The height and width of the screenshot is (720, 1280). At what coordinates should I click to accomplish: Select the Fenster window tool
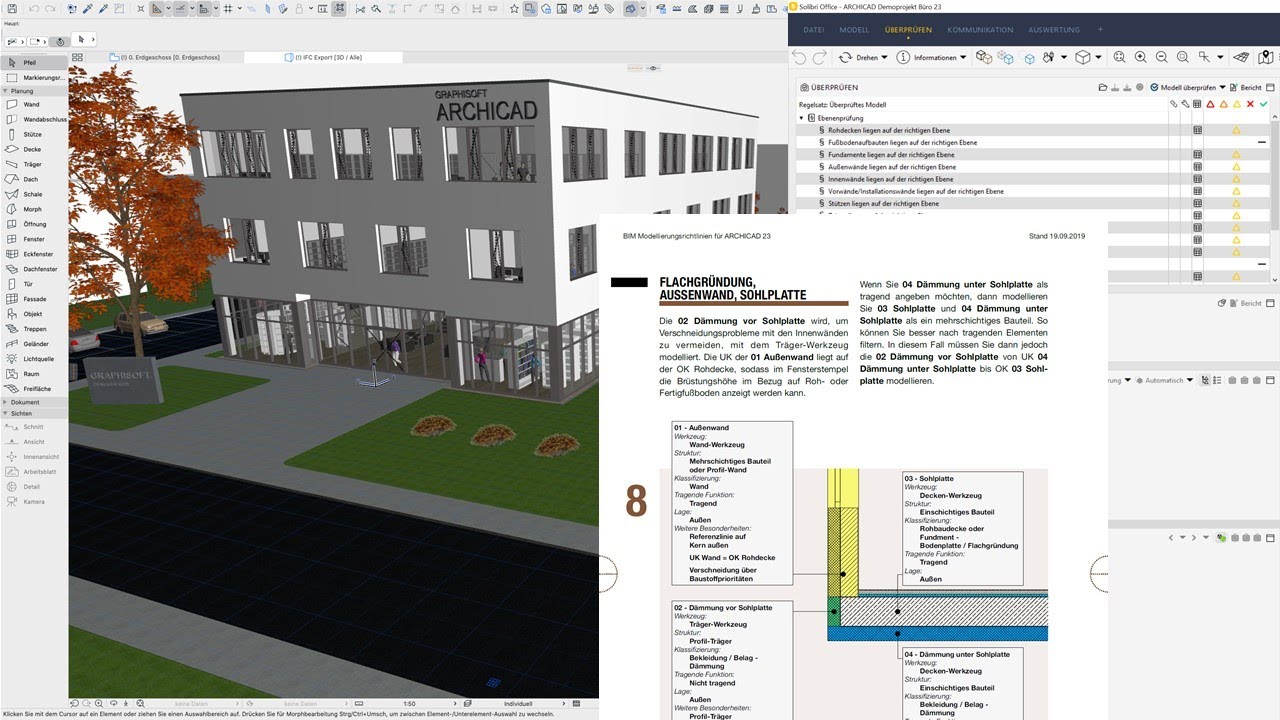(34, 239)
